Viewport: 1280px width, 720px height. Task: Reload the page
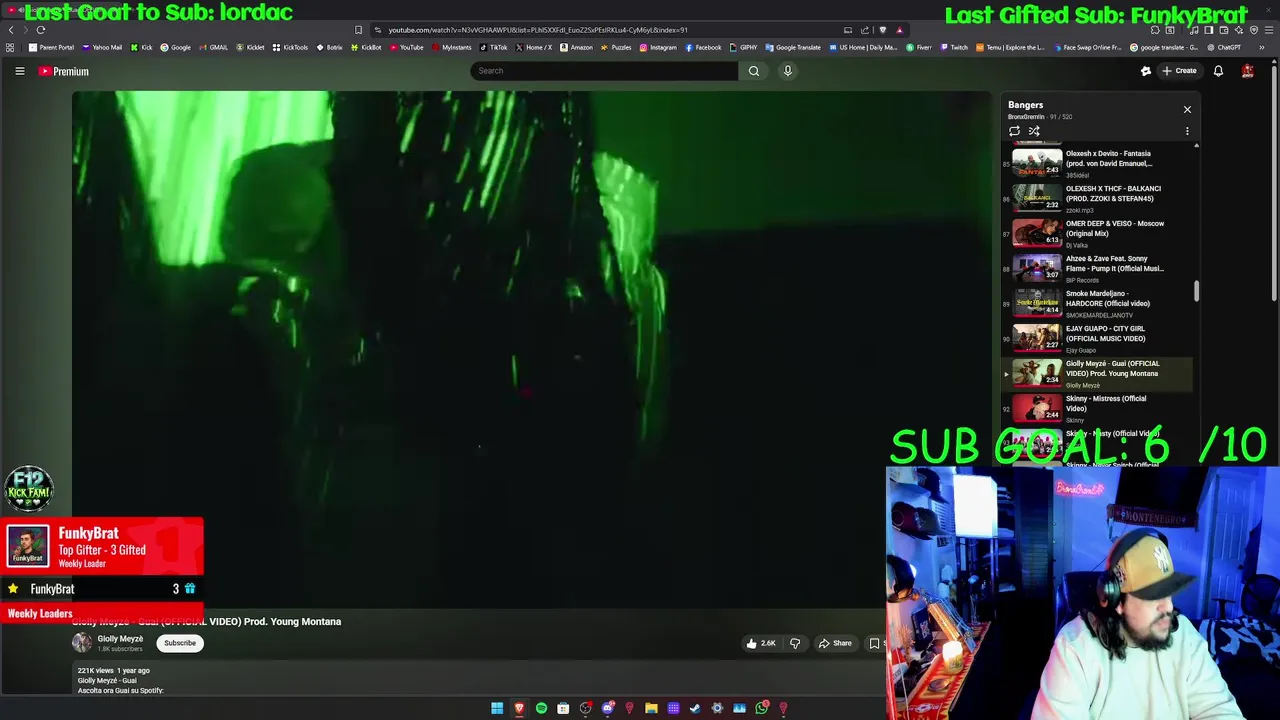(x=41, y=30)
